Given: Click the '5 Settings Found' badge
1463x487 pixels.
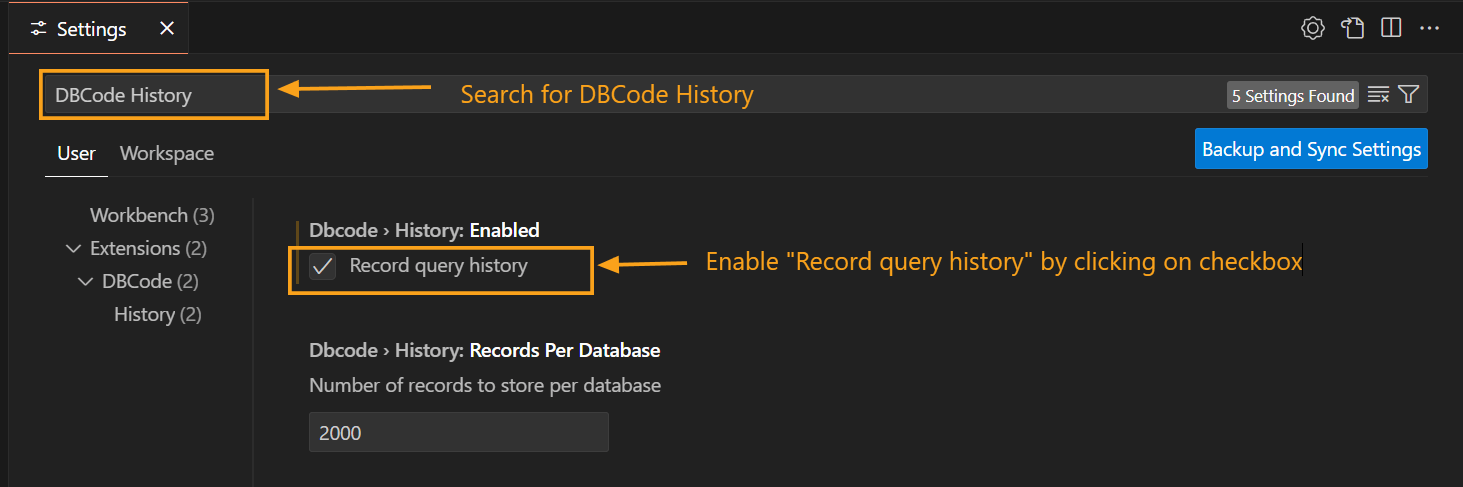Looking at the screenshot, I should tap(1293, 96).
